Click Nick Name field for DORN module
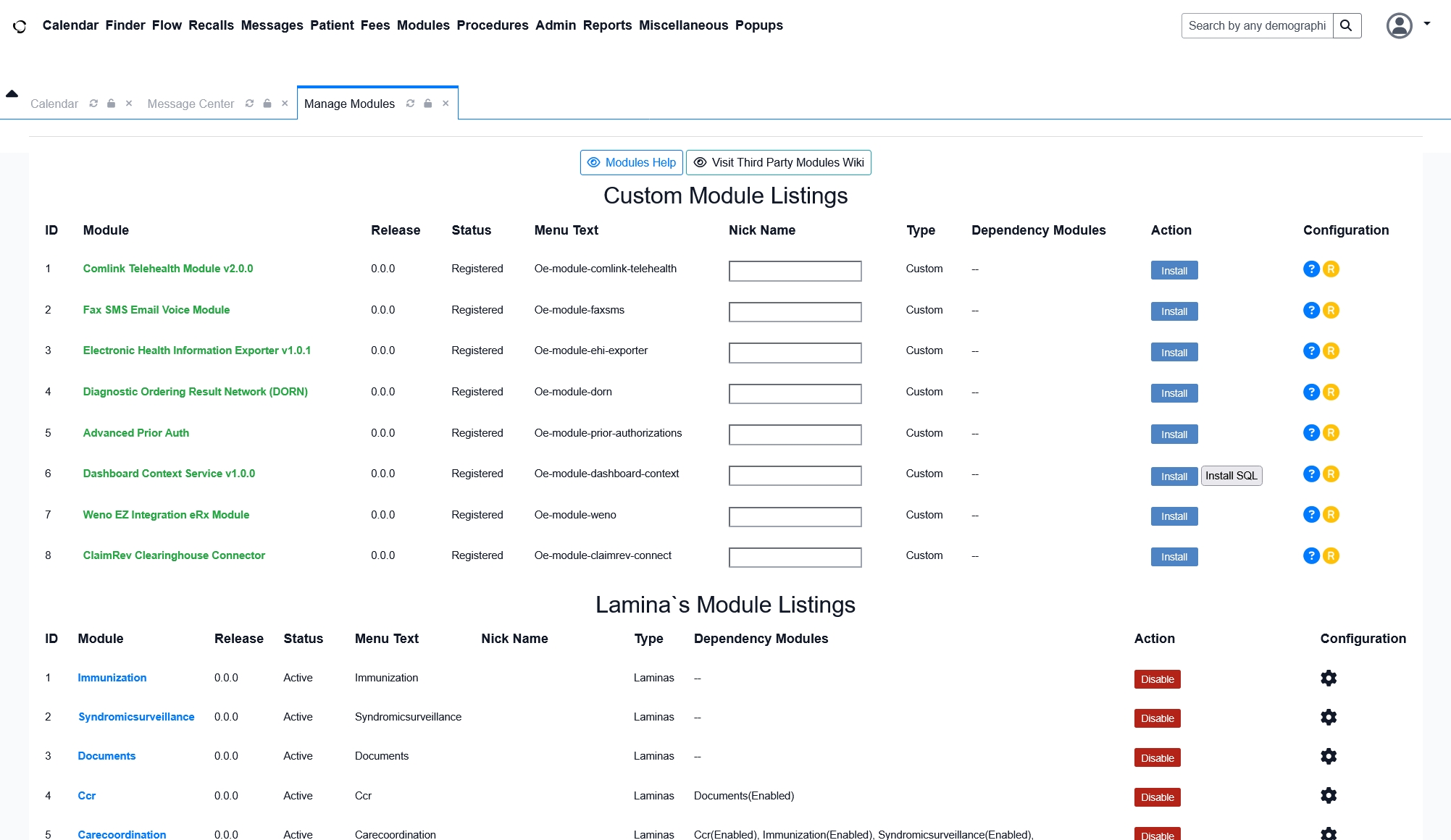The height and width of the screenshot is (840, 1451). (795, 394)
